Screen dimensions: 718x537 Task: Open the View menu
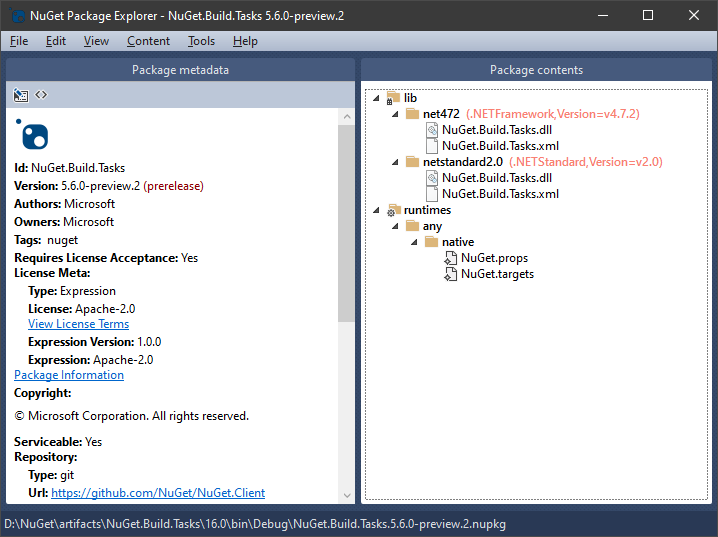click(96, 41)
